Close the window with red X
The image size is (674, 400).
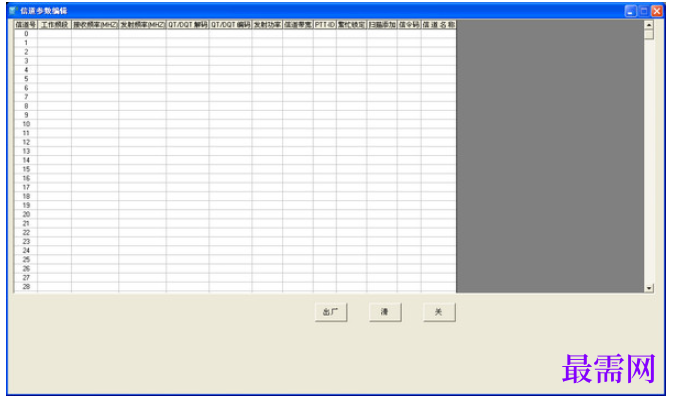(657, 11)
